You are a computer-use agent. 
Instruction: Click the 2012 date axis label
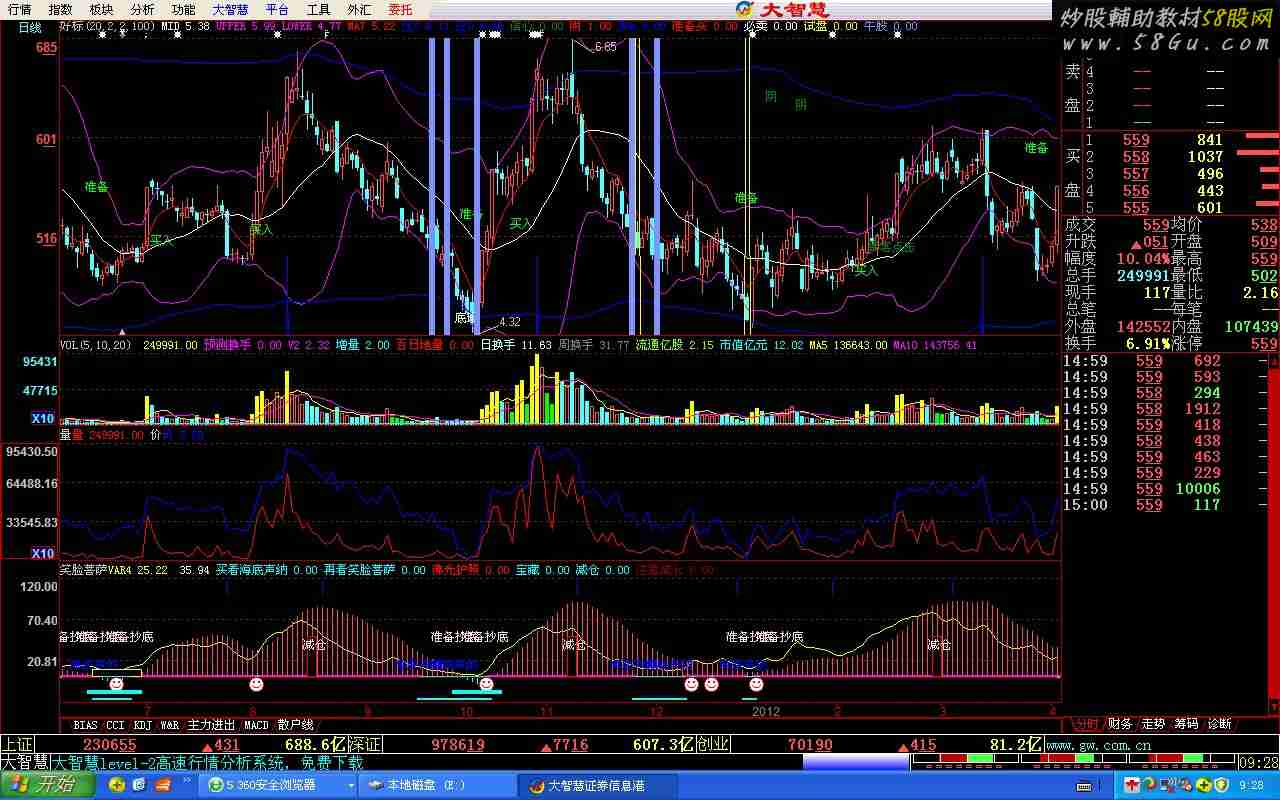(766, 712)
